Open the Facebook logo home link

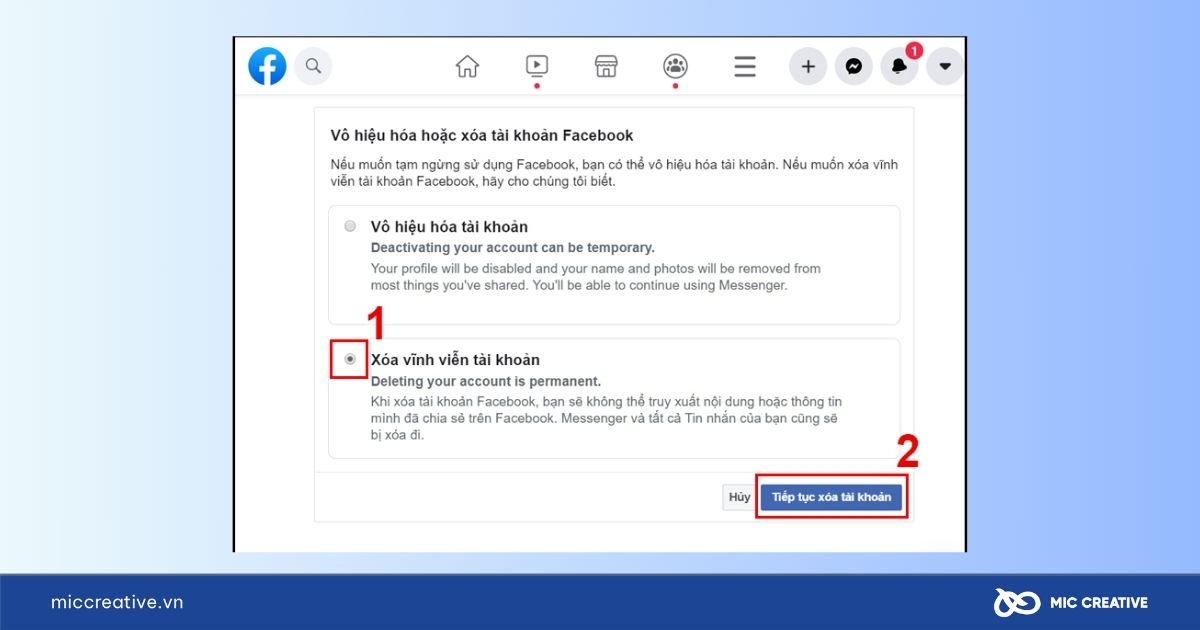pos(267,66)
